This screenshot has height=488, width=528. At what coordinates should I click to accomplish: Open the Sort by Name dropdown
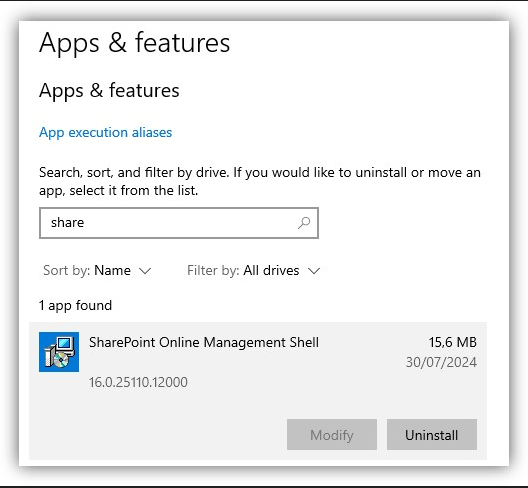[97, 270]
